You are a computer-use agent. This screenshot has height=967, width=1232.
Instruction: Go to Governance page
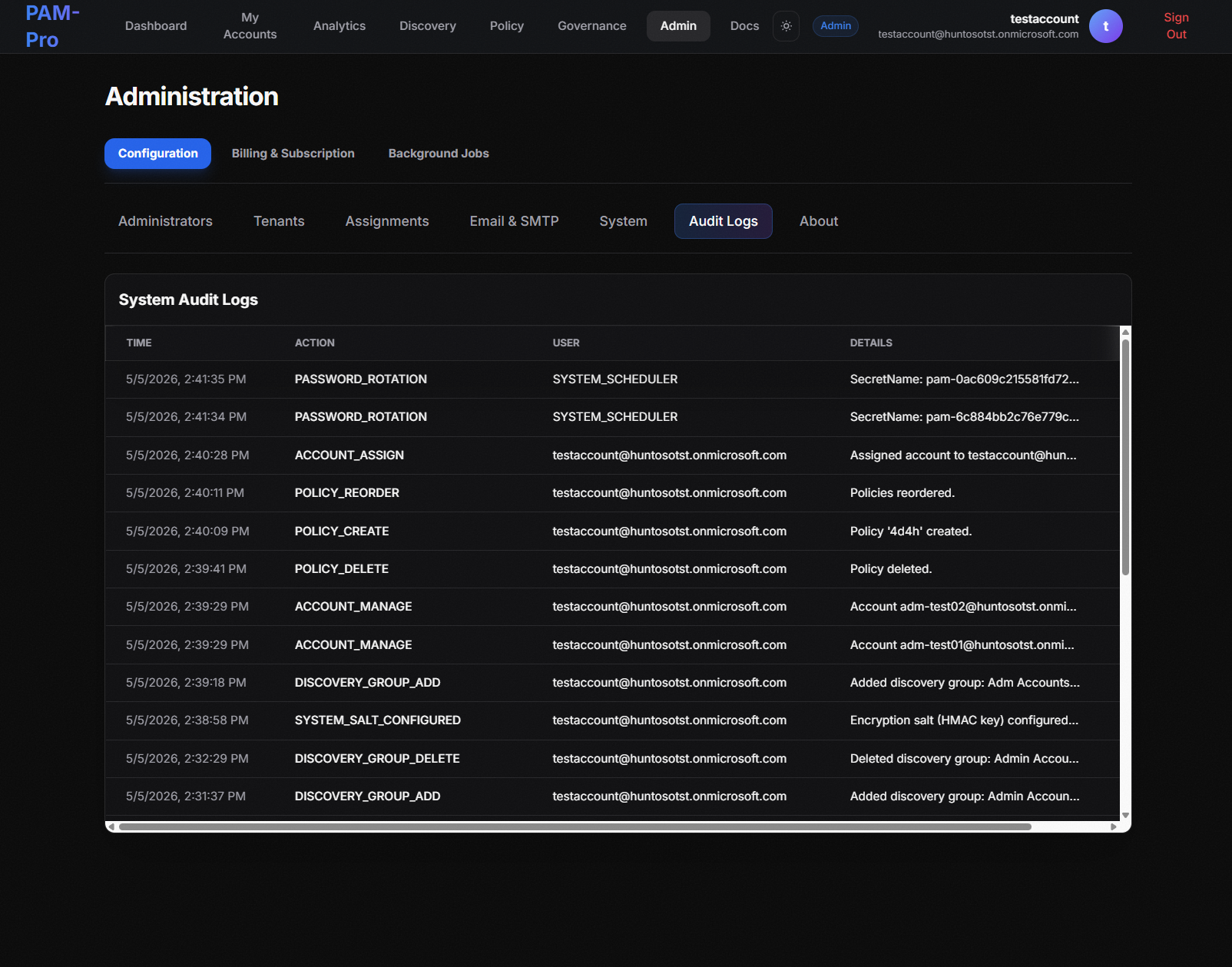[x=592, y=26]
